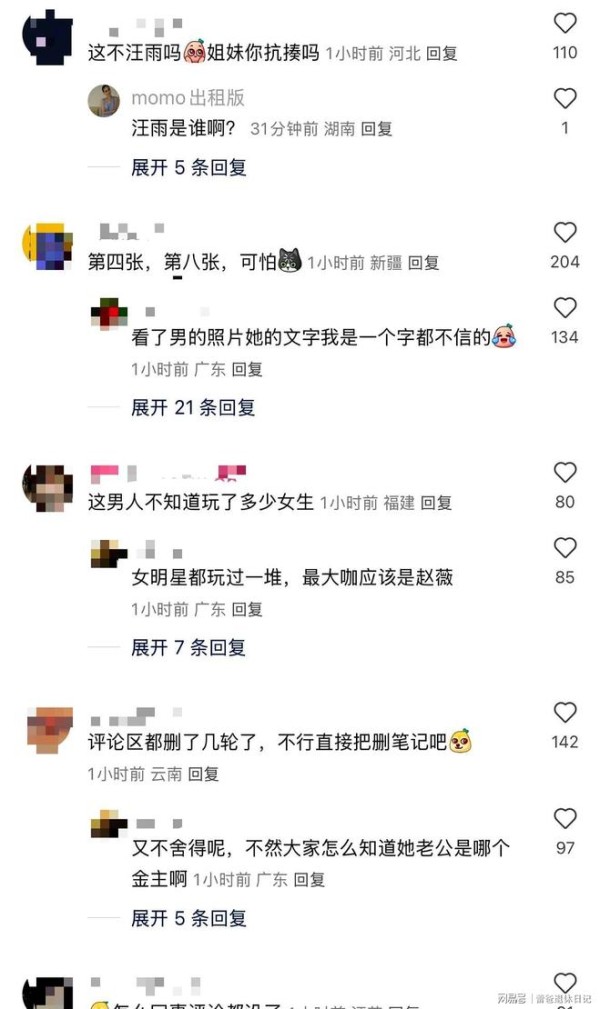Tap heart on the 204-like comment

(x=565, y=232)
